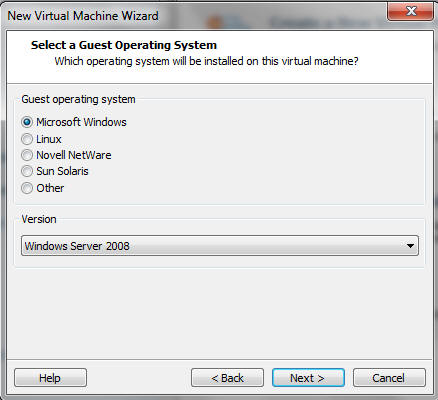438x400 pixels.
Task: Click the Windows Server 2008 combo box
Action: [x=220, y=246]
